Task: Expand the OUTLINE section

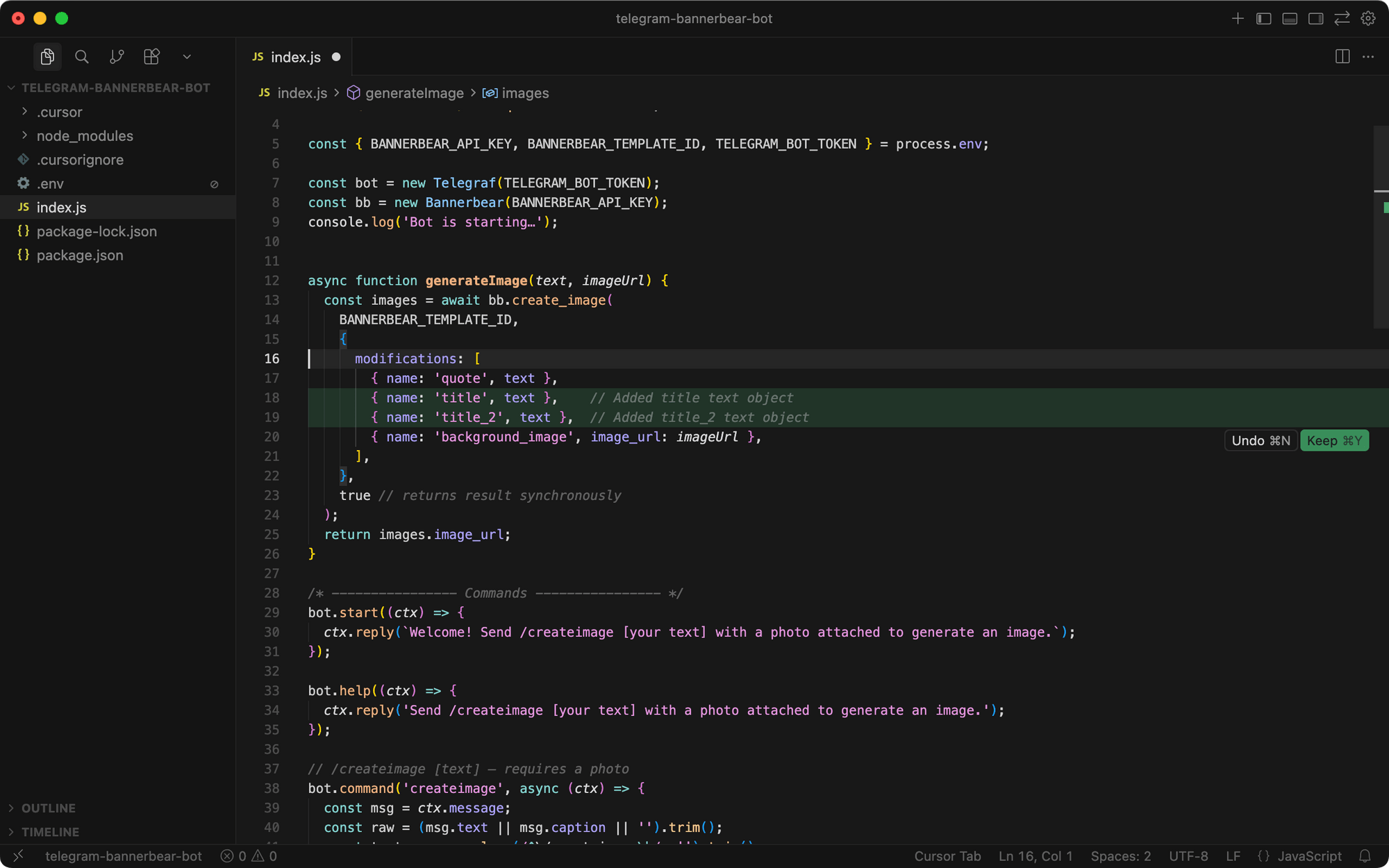Action: pyautogui.click(x=49, y=808)
